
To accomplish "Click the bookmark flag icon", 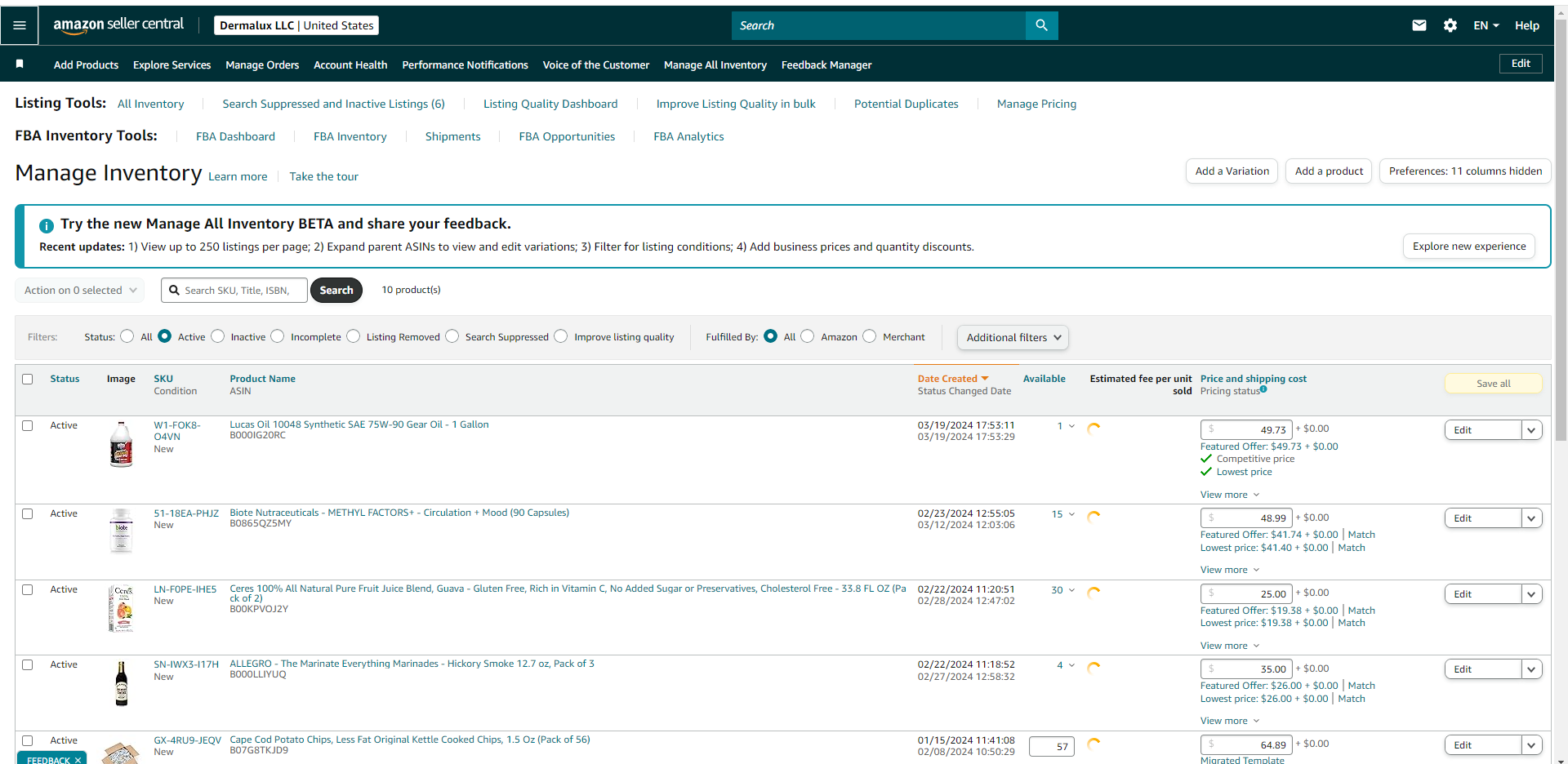I will (20, 64).
